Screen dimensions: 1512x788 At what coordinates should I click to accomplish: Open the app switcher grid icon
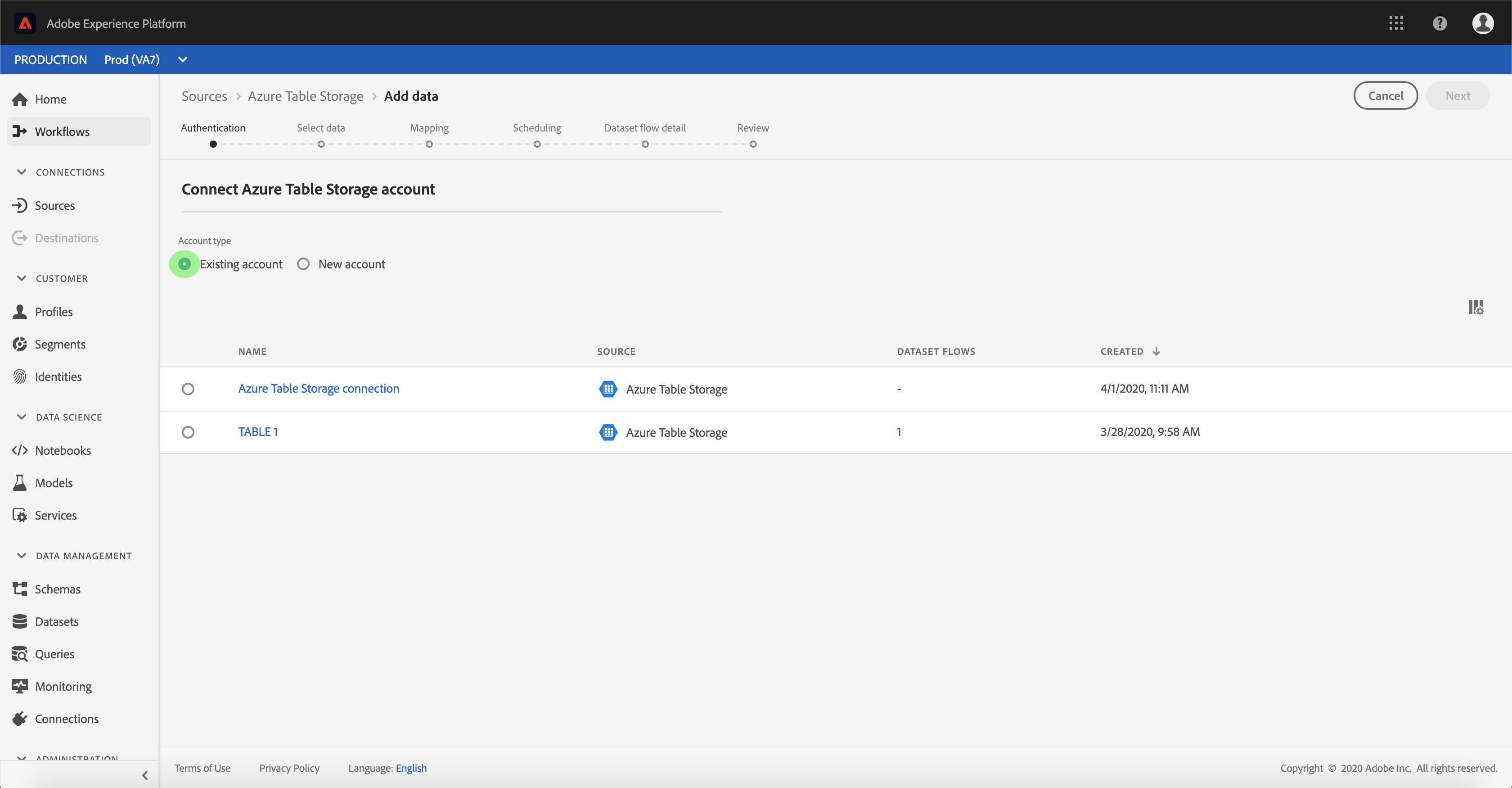[x=1396, y=23]
